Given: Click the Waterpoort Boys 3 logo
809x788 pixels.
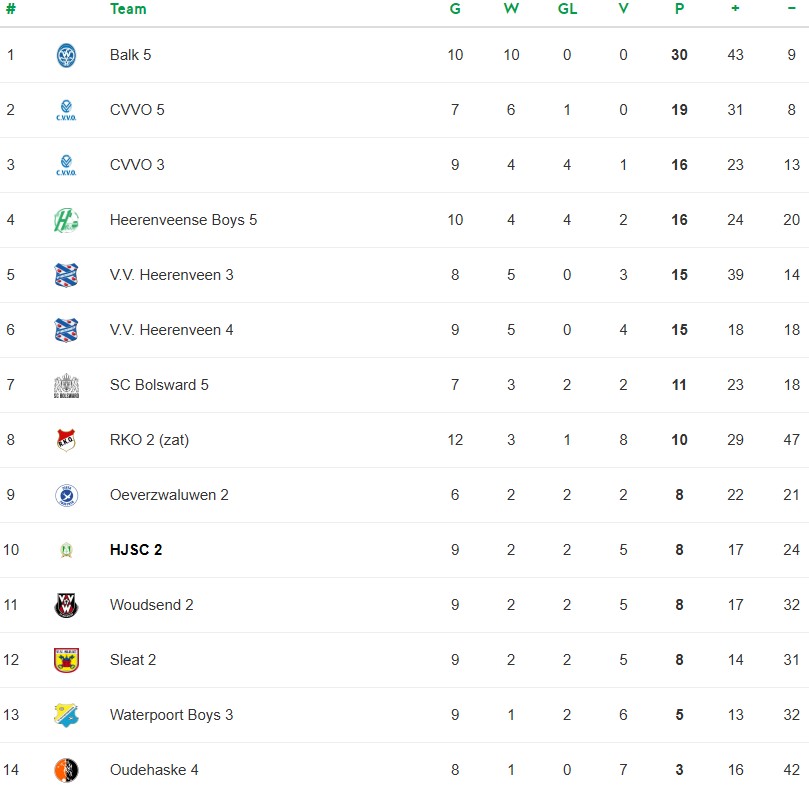Looking at the screenshot, I should tap(66, 715).
